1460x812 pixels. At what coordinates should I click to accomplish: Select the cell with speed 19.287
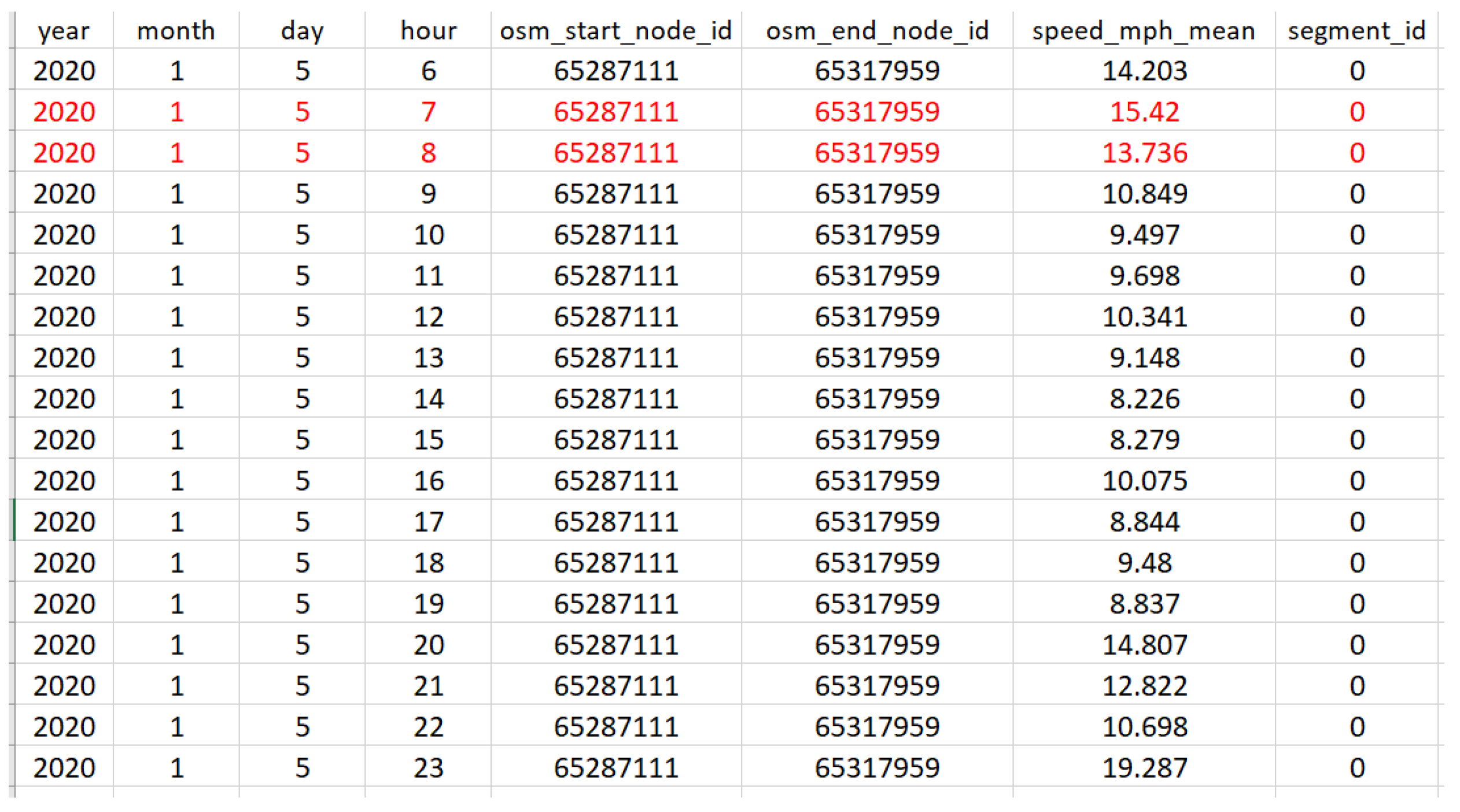[x=1144, y=767]
